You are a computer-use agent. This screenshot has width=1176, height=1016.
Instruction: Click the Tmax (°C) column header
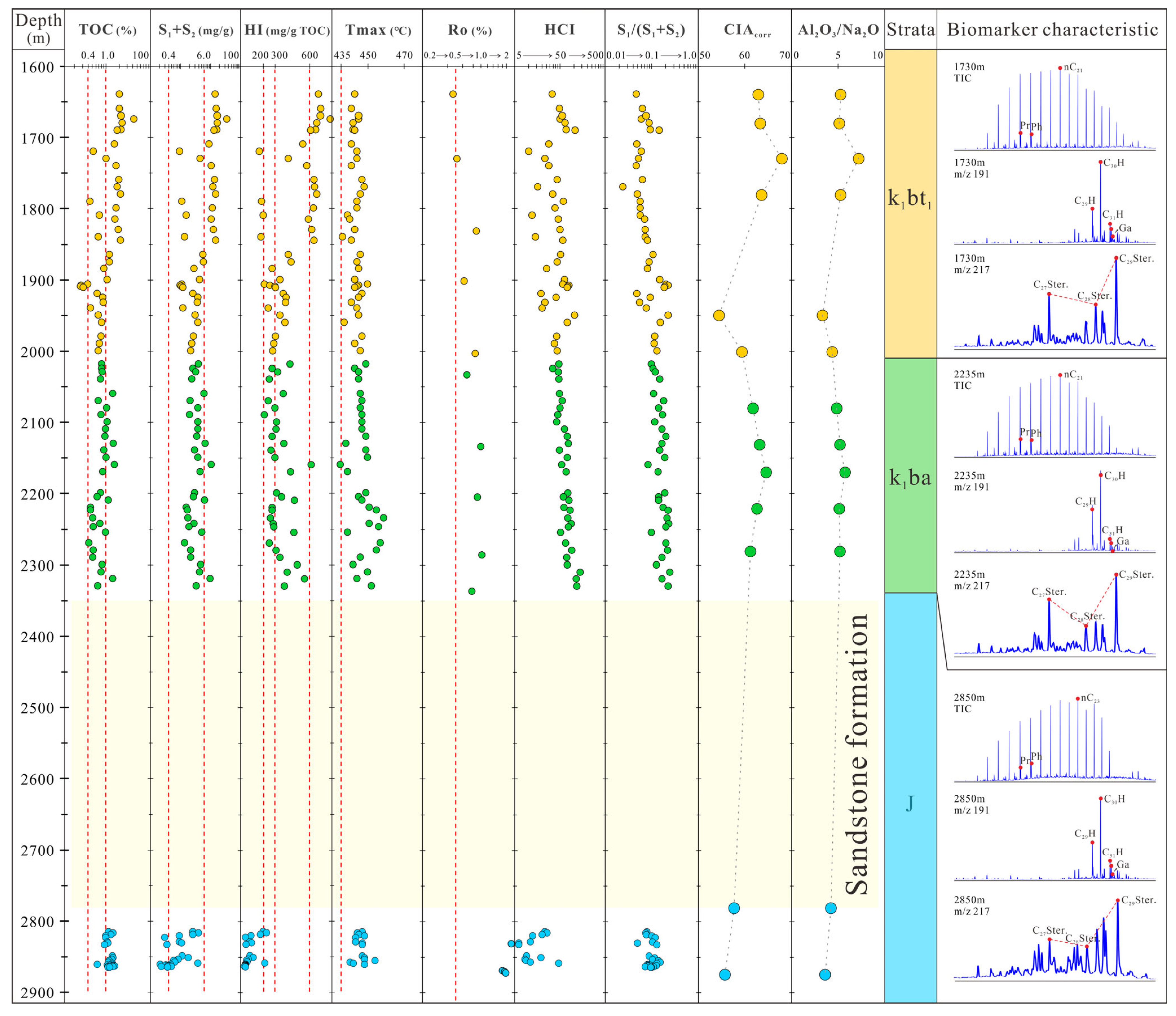click(378, 30)
